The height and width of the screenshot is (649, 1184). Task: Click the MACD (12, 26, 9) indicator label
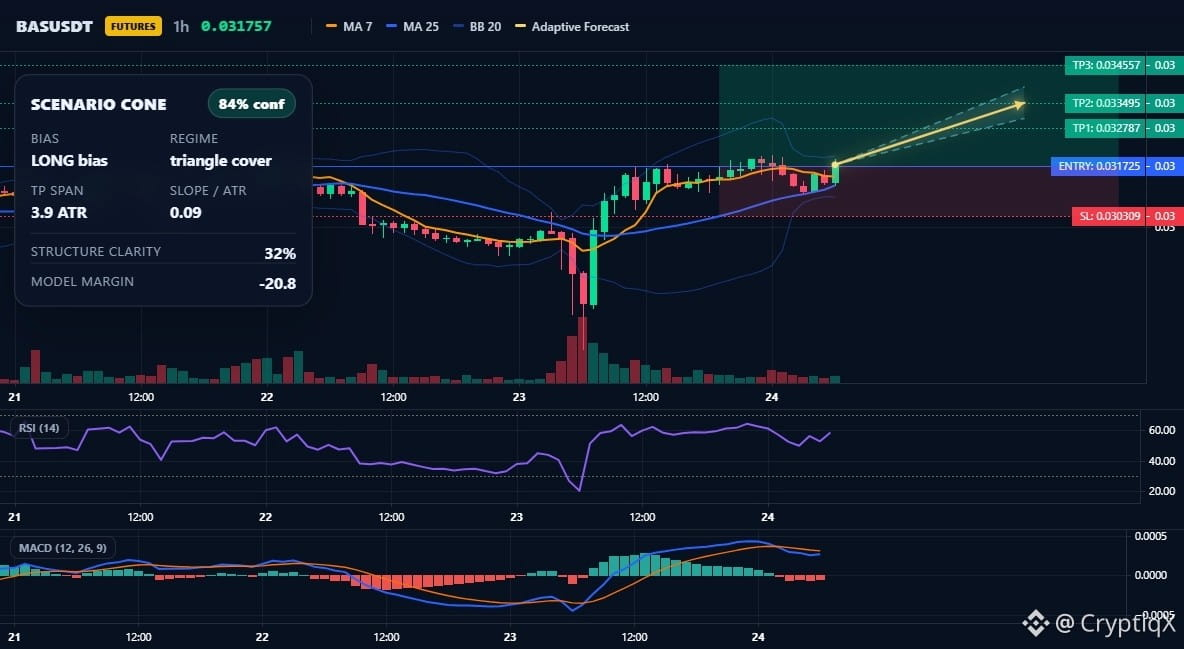pos(63,548)
